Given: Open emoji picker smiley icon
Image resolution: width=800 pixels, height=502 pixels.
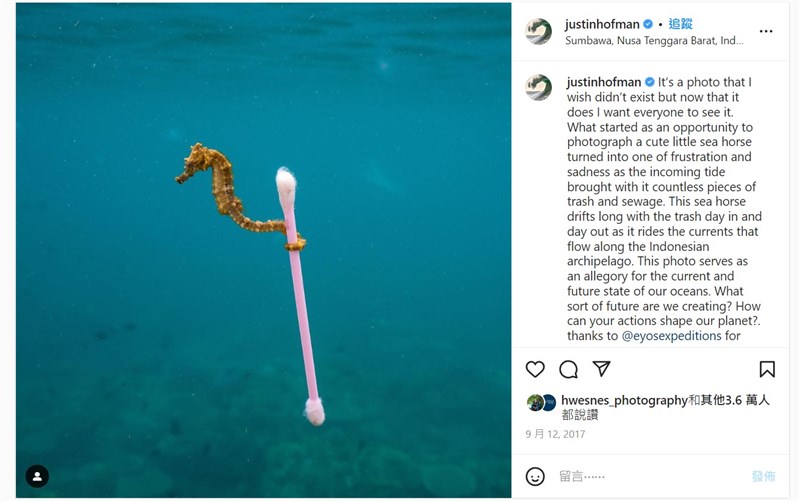Looking at the screenshot, I should coord(535,476).
